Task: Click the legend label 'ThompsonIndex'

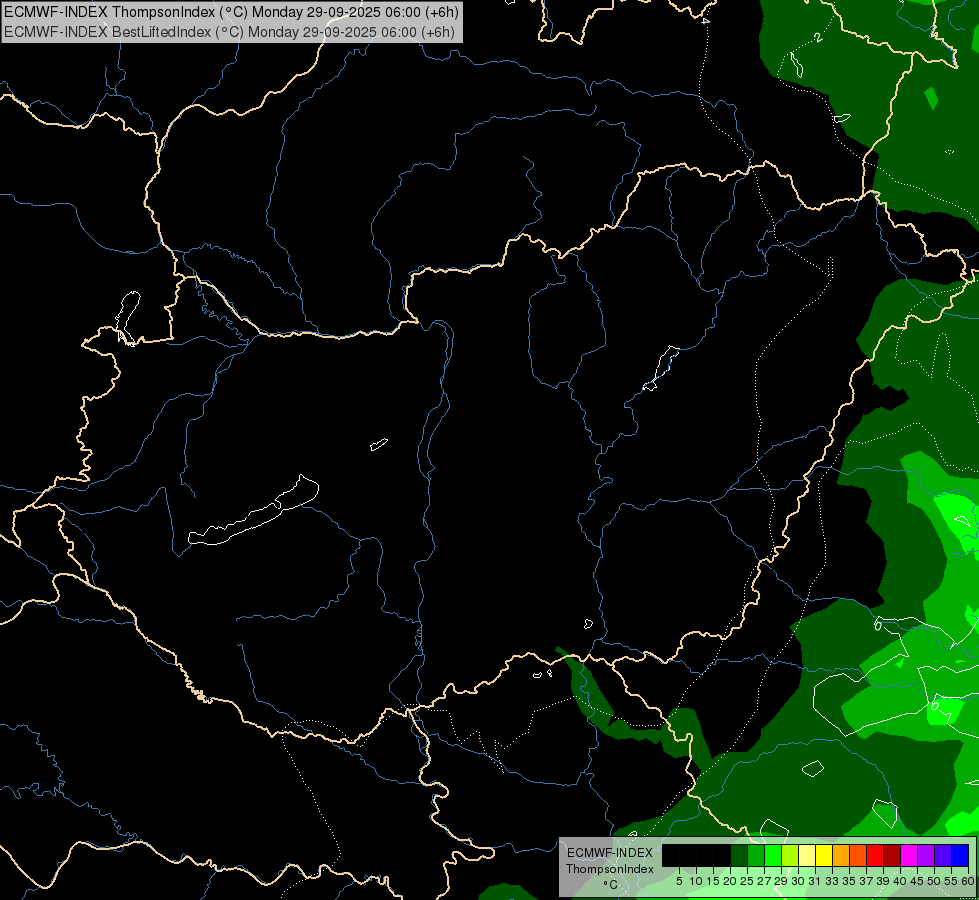Action: [610, 869]
